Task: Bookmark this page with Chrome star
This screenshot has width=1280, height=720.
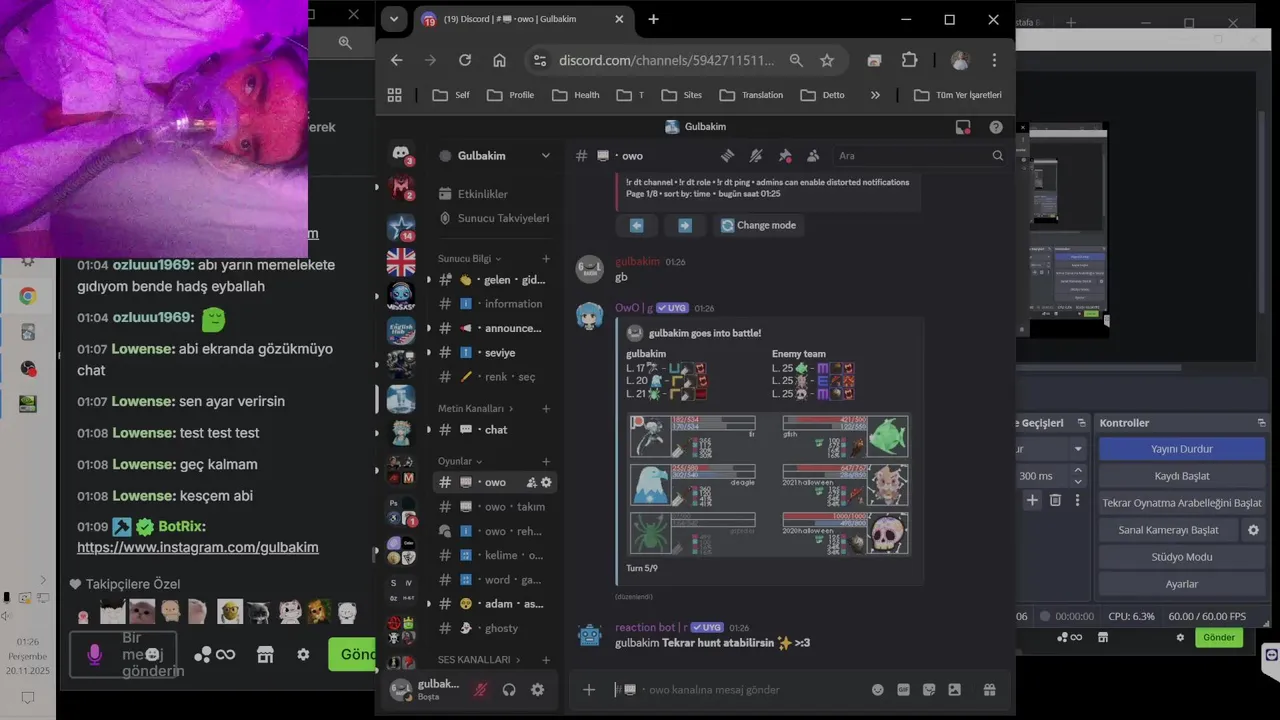Action: coord(827,60)
